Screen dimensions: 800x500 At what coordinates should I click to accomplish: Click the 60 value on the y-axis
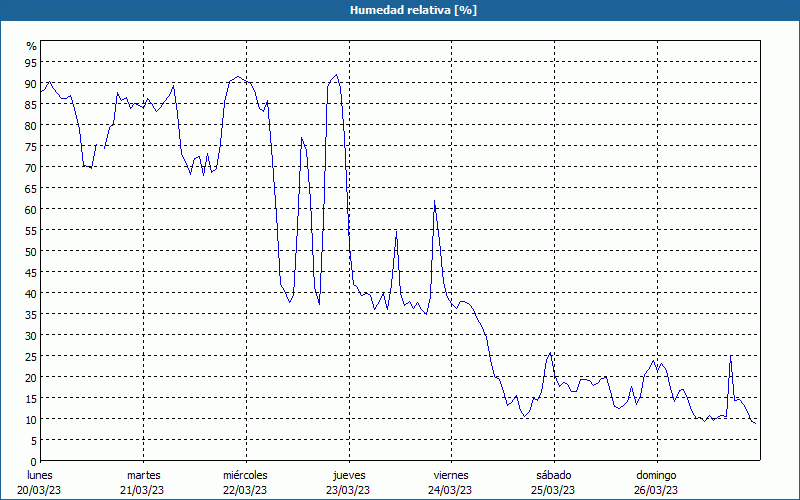pyautogui.click(x=31, y=209)
